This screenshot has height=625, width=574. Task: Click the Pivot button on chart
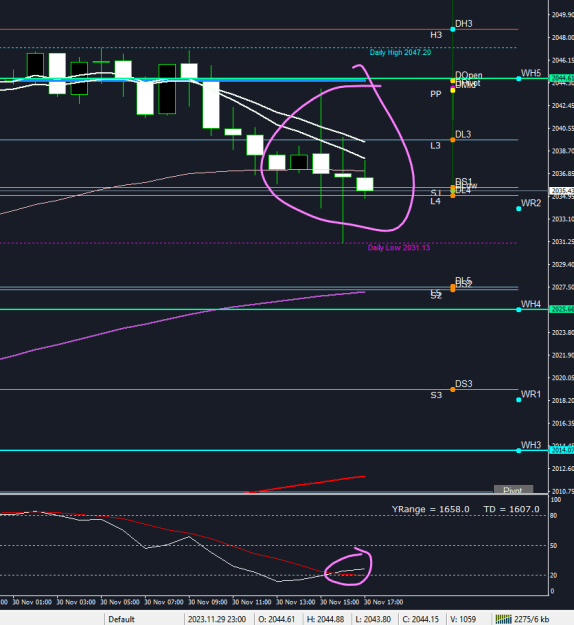pos(513,490)
